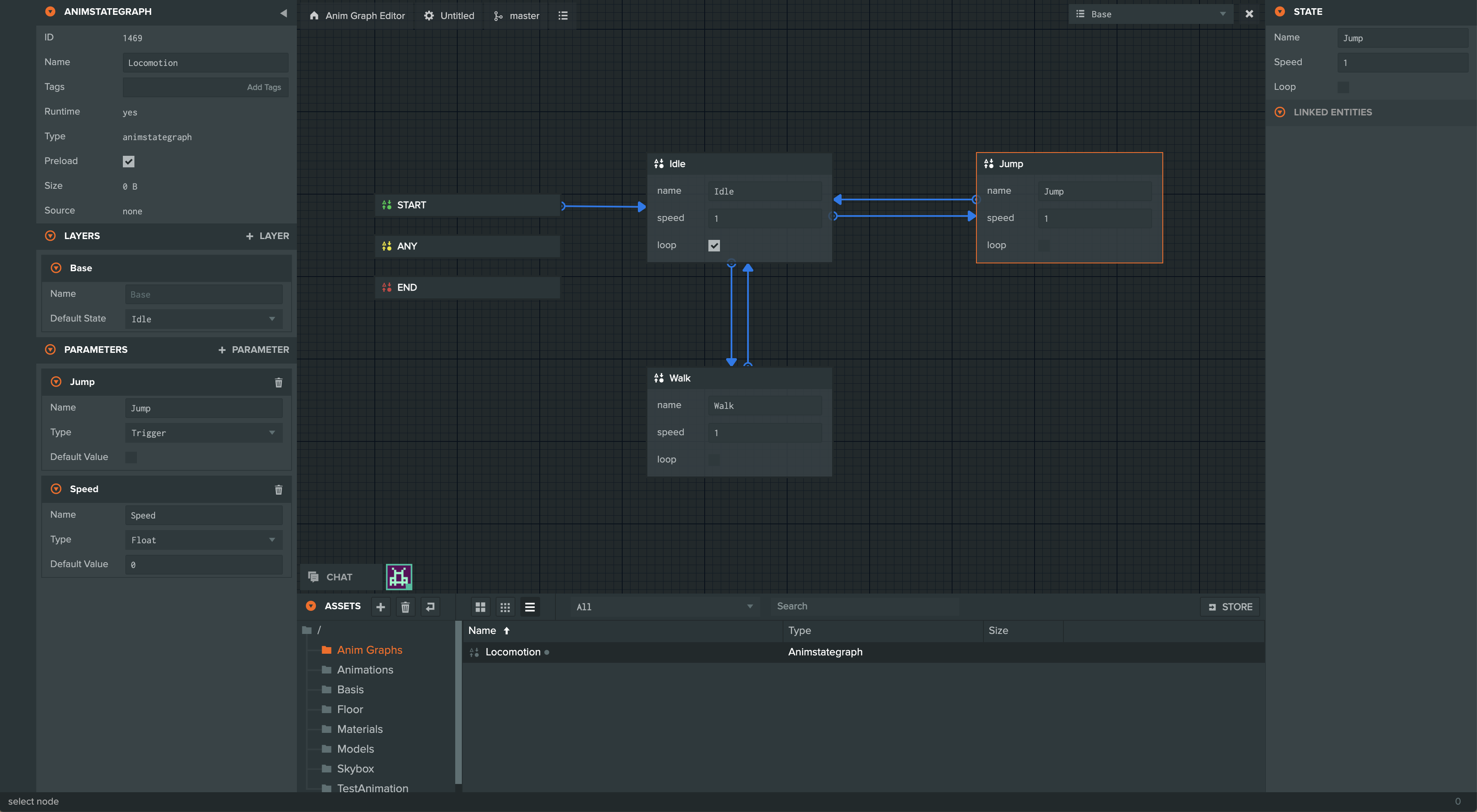Add a new asset with the plus icon

click(x=381, y=606)
